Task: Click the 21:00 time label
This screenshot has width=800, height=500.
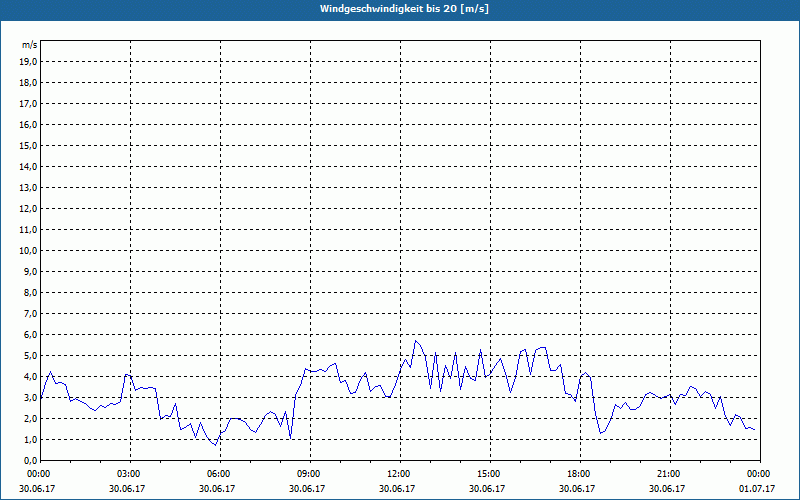Action: [x=670, y=474]
